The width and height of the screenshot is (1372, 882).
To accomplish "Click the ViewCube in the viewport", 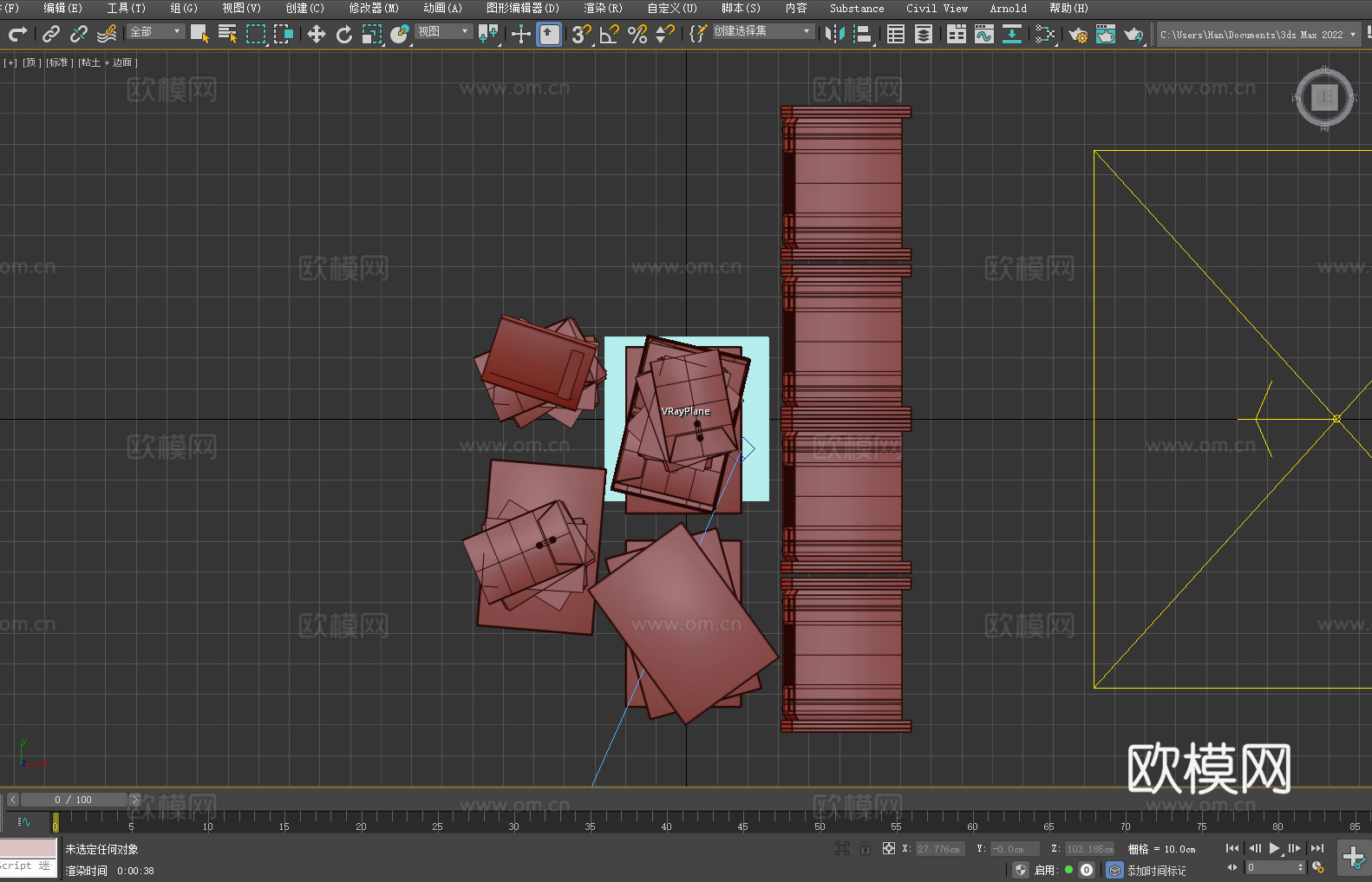I will [1324, 97].
